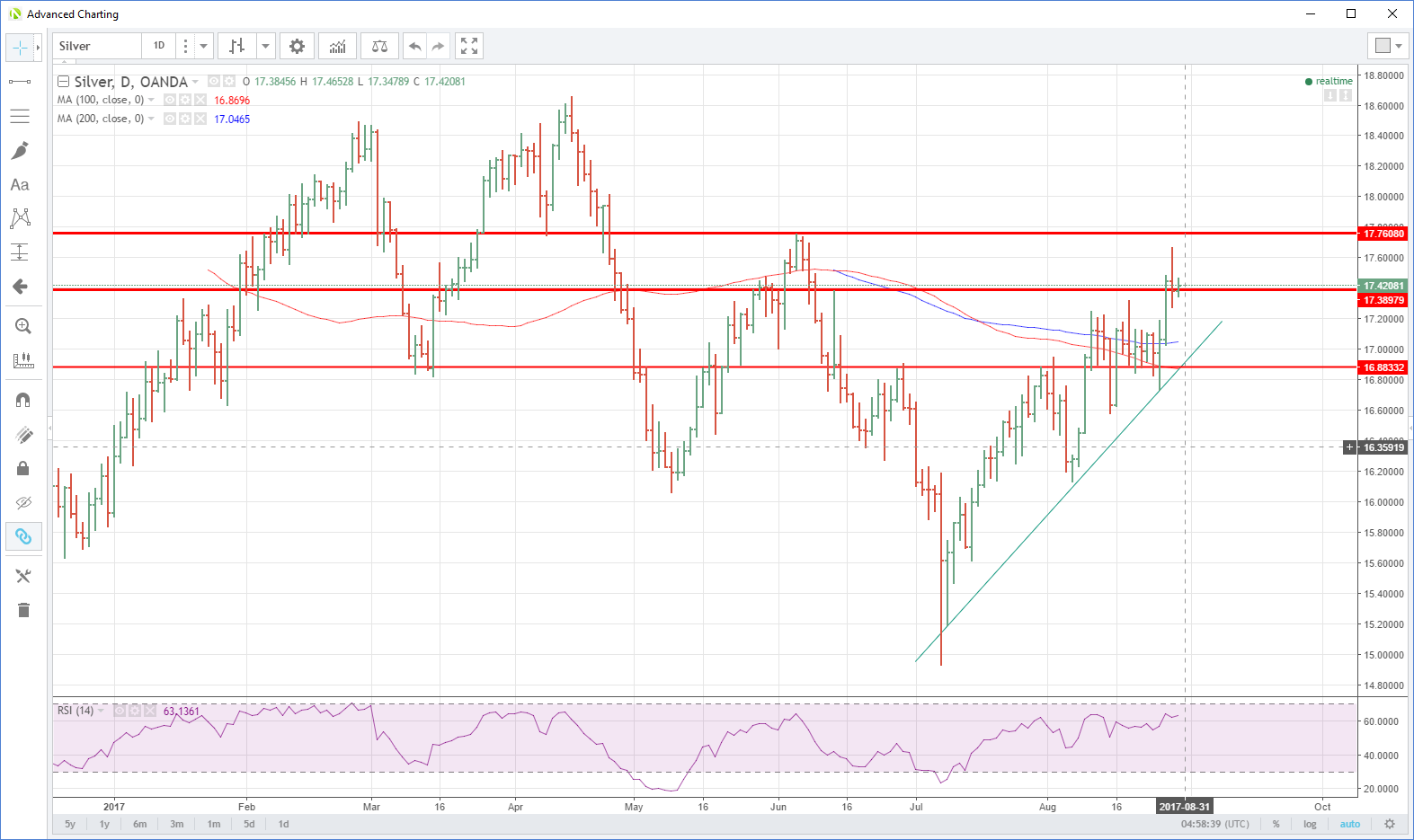Image resolution: width=1414 pixels, height=840 pixels.
Task: Click the bar chart style button
Action: pos(236,46)
